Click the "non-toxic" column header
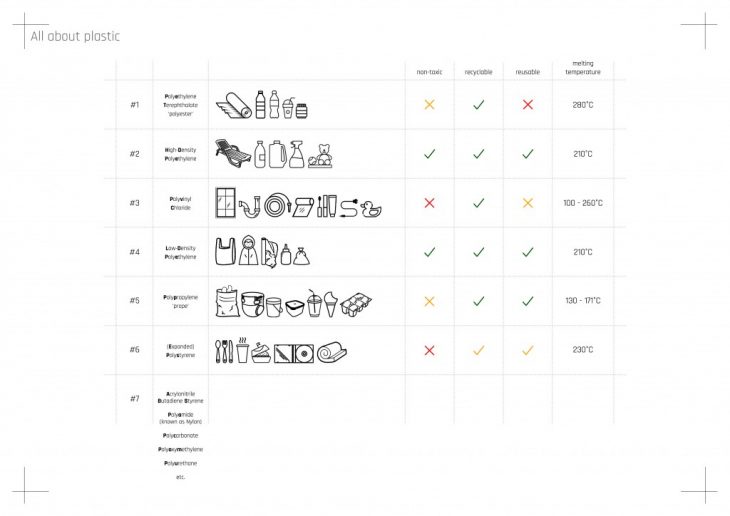The width and height of the screenshot is (730, 516). (429, 72)
